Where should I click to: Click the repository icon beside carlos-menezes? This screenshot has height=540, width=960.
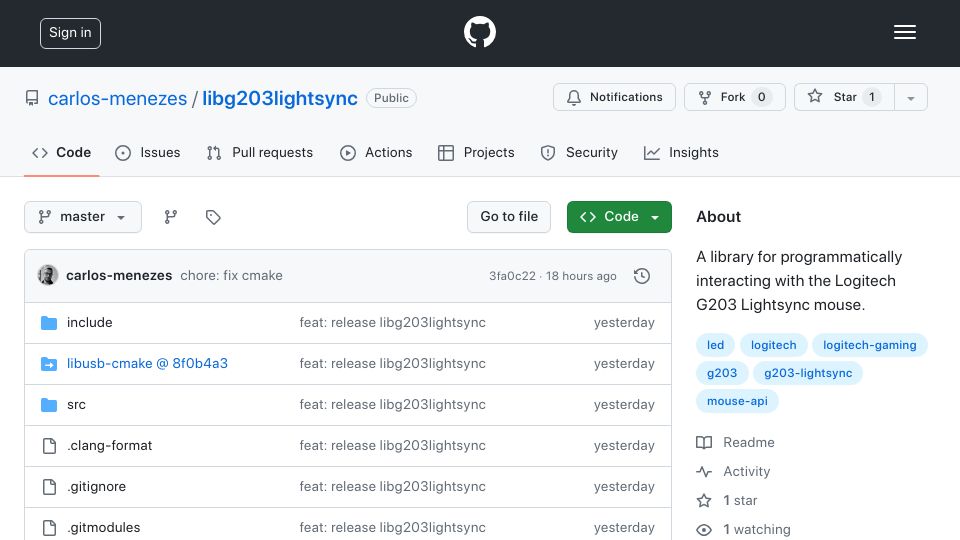coord(32,98)
